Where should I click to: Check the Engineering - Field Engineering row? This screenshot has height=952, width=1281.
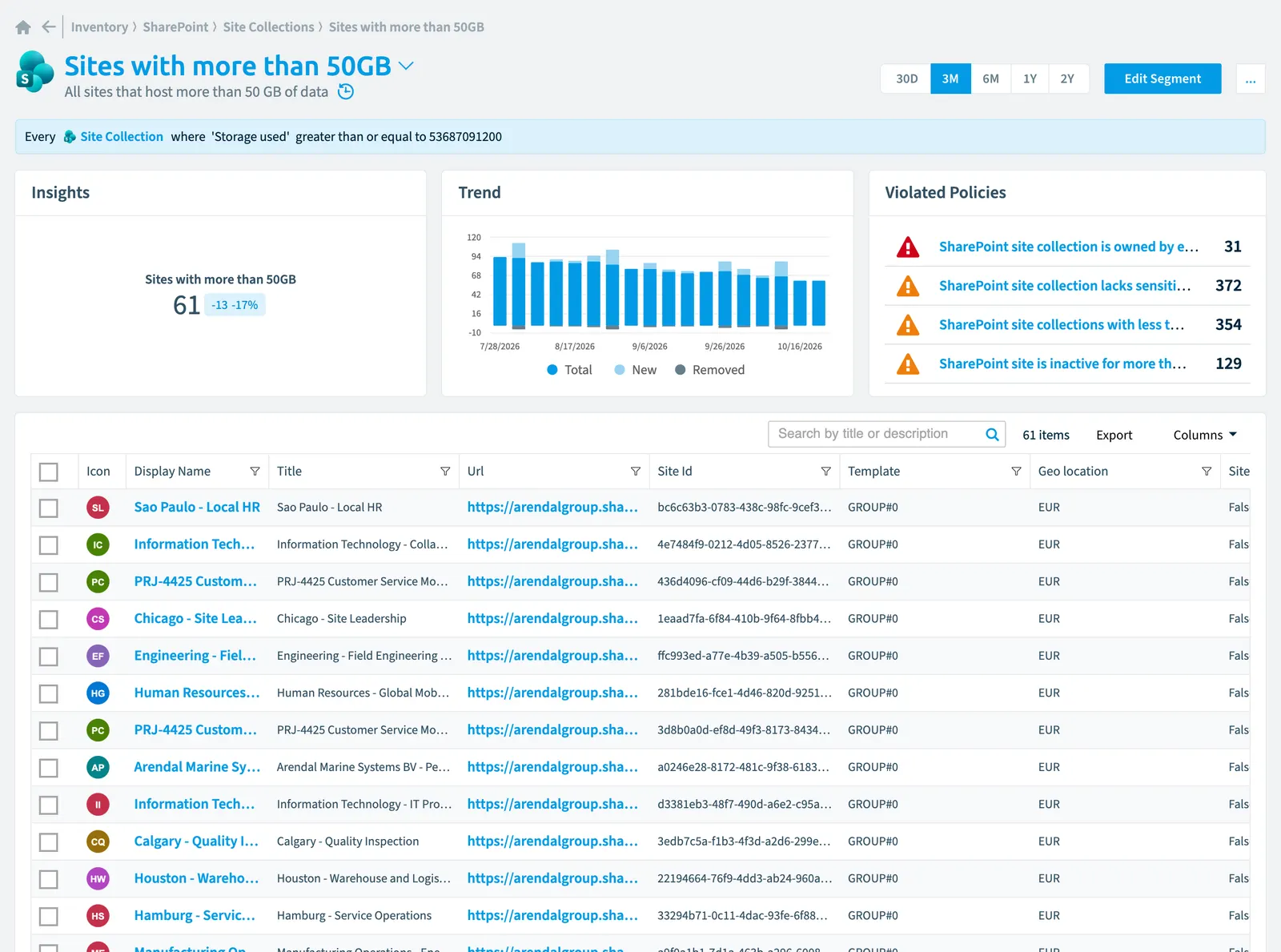49,657
